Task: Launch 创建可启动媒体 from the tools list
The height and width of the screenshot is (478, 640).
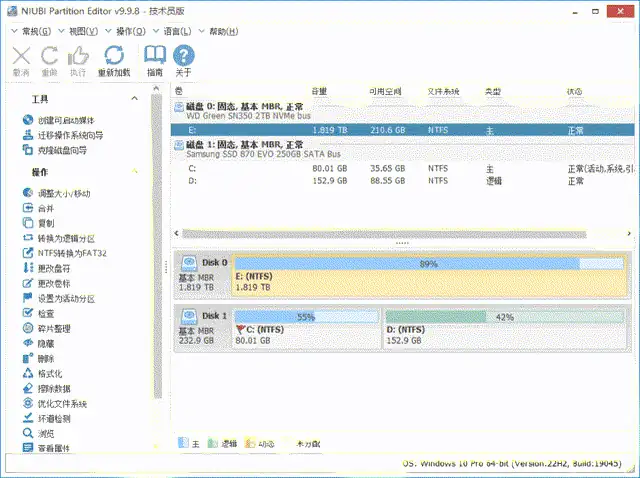Action: click(x=59, y=120)
